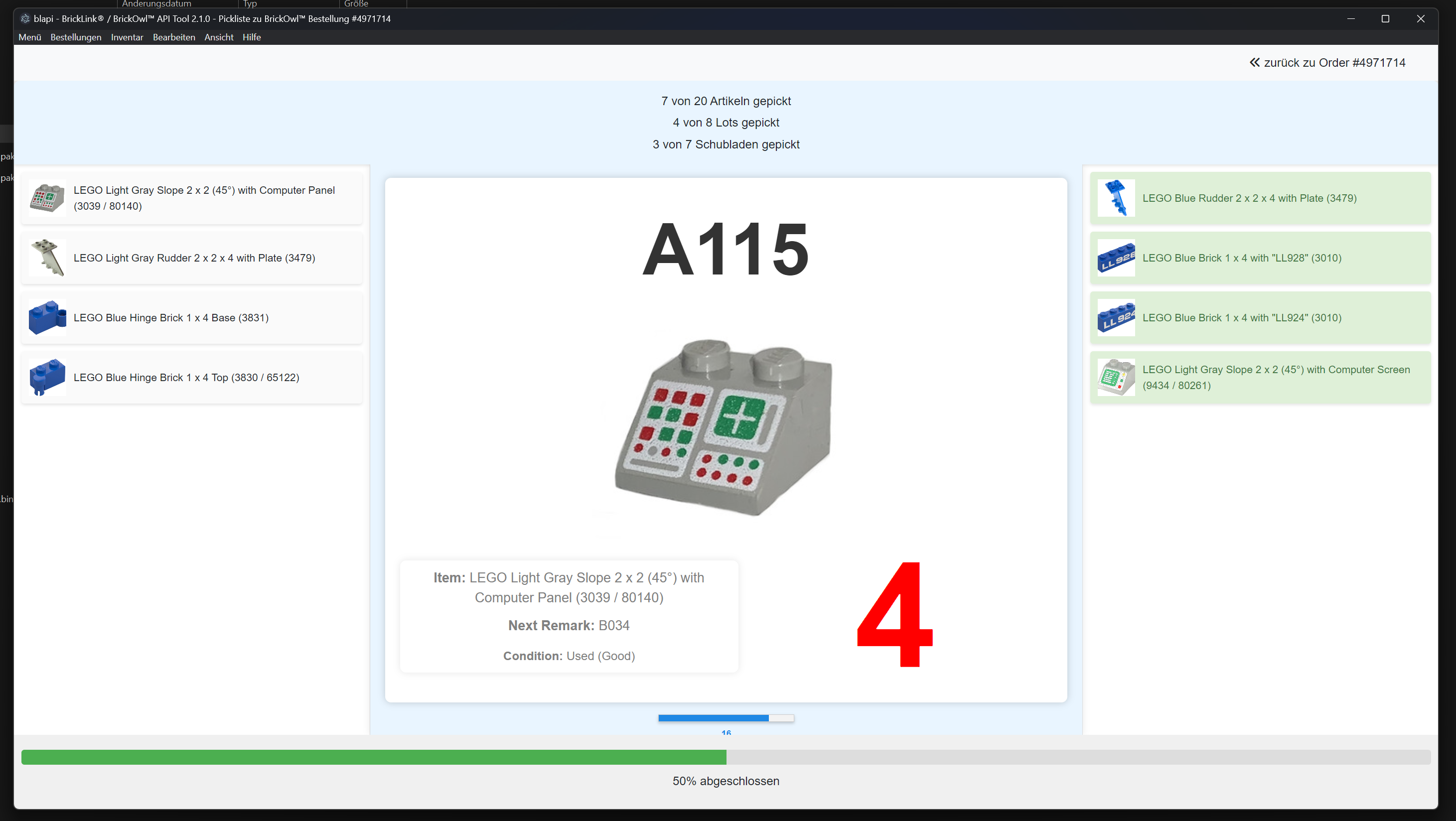Select Blue Hinge Brick Top thumbnail

pos(47,378)
